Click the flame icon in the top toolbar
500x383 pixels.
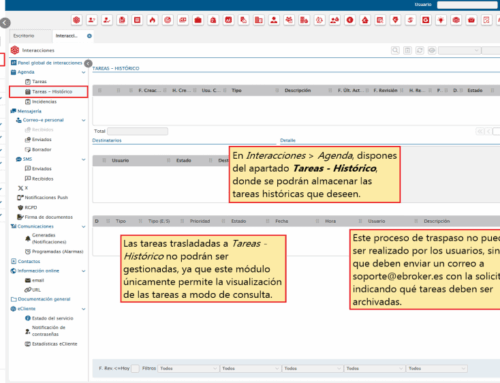click(x=152, y=20)
